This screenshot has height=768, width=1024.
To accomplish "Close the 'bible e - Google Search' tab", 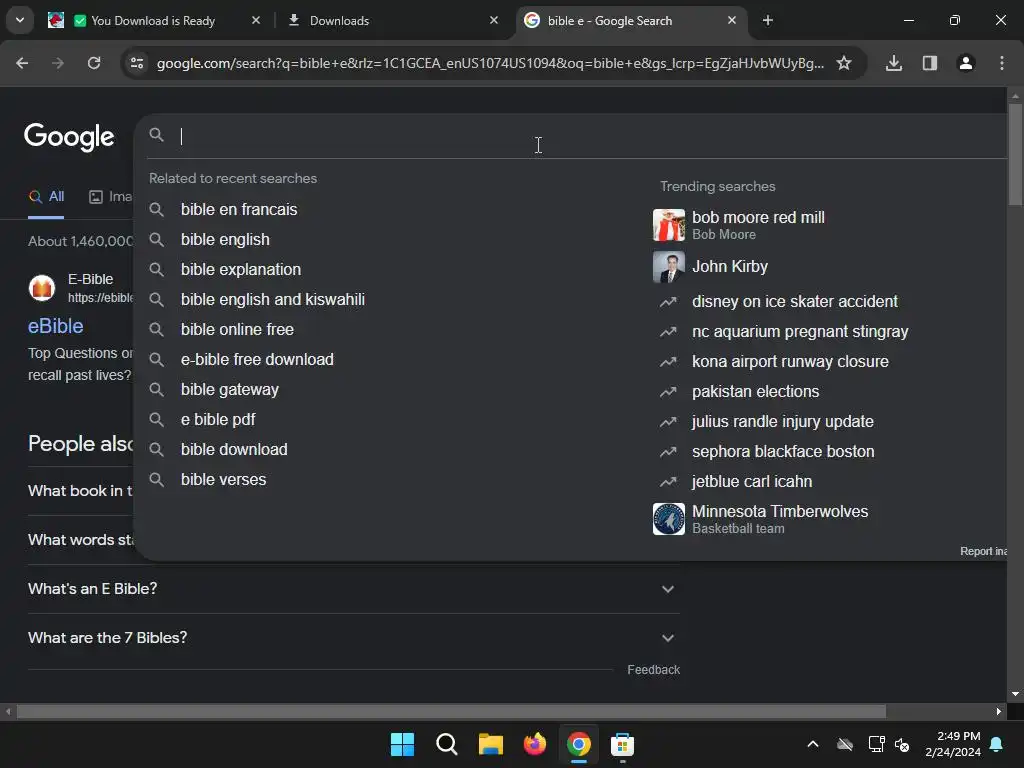I will [732, 20].
